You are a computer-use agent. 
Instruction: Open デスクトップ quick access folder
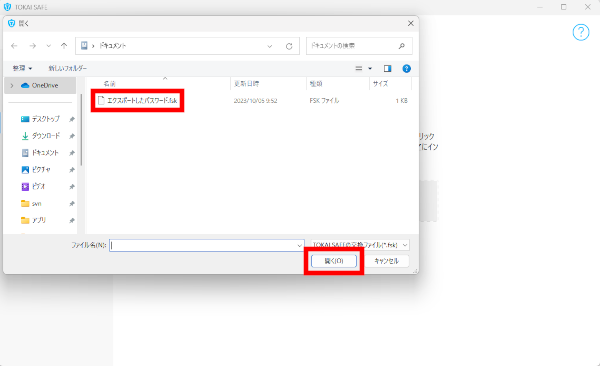point(46,119)
